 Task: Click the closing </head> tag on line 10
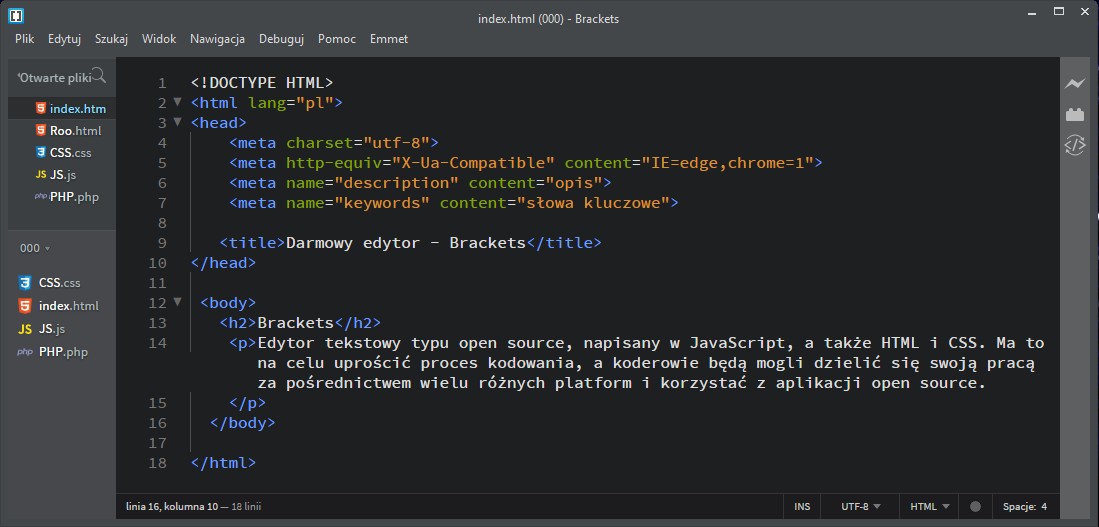(x=224, y=264)
